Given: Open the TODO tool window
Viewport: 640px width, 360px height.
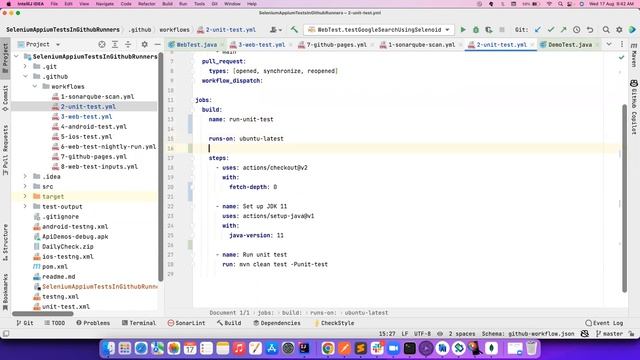Looking at the screenshot, I should coord(55,323).
